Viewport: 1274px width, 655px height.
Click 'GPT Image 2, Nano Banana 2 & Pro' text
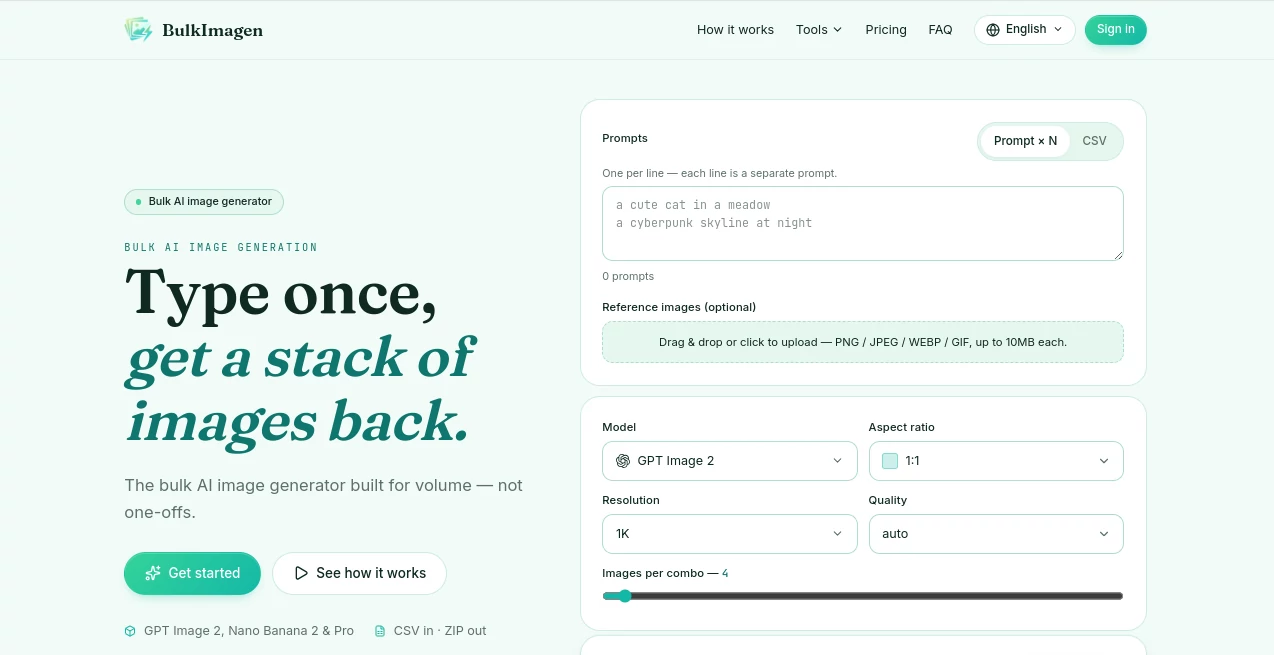click(249, 631)
